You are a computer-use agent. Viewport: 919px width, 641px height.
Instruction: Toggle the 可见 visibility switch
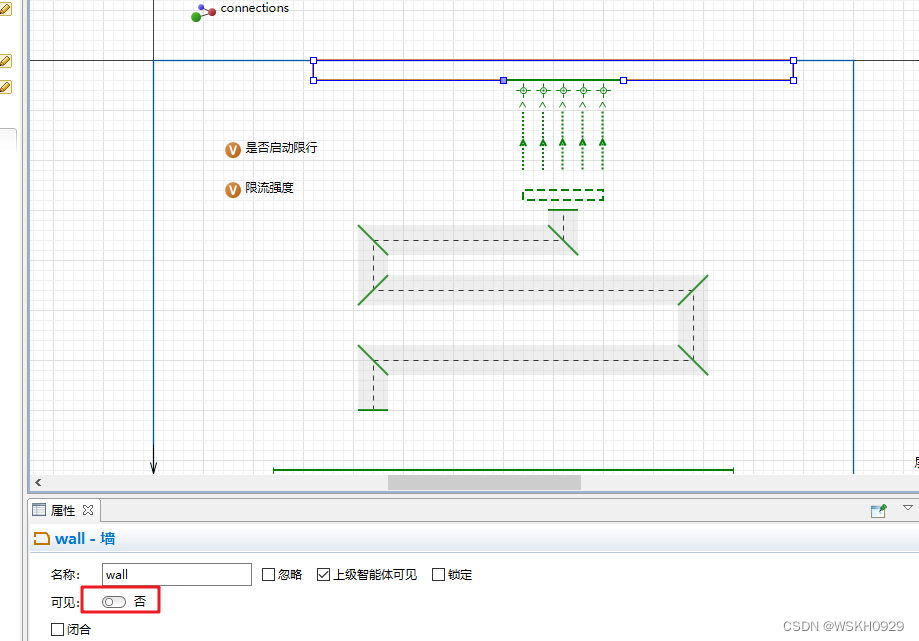(114, 602)
